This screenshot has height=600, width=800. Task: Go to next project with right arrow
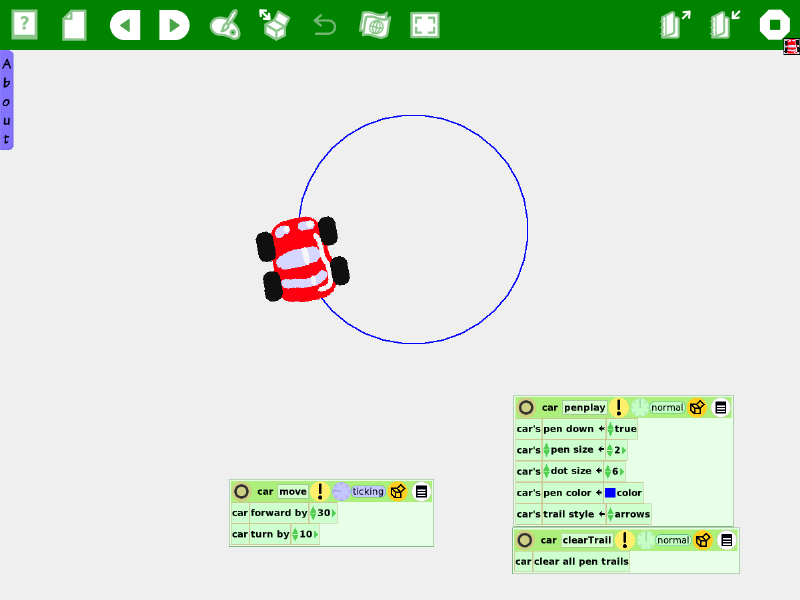click(174, 25)
